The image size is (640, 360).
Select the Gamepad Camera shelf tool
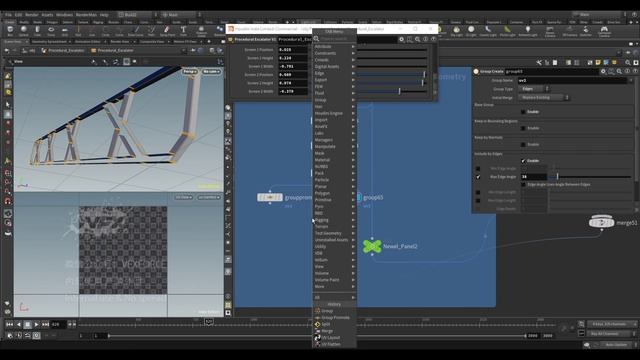[604, 31]
